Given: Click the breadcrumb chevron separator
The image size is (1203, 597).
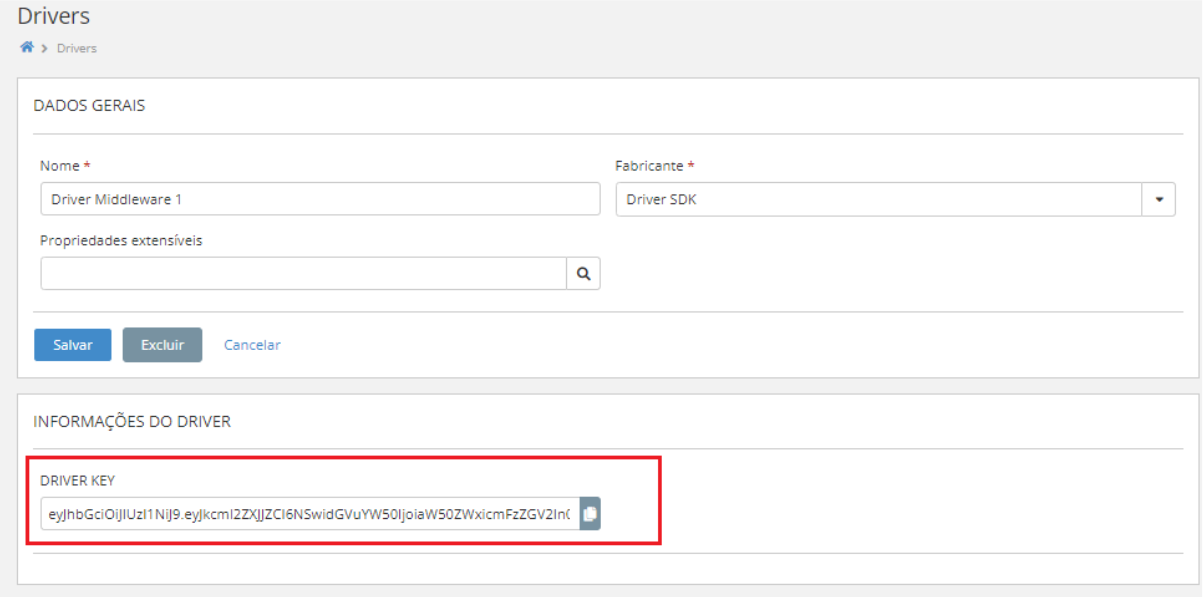Looking at the screenshot, I should coord(46,48).
